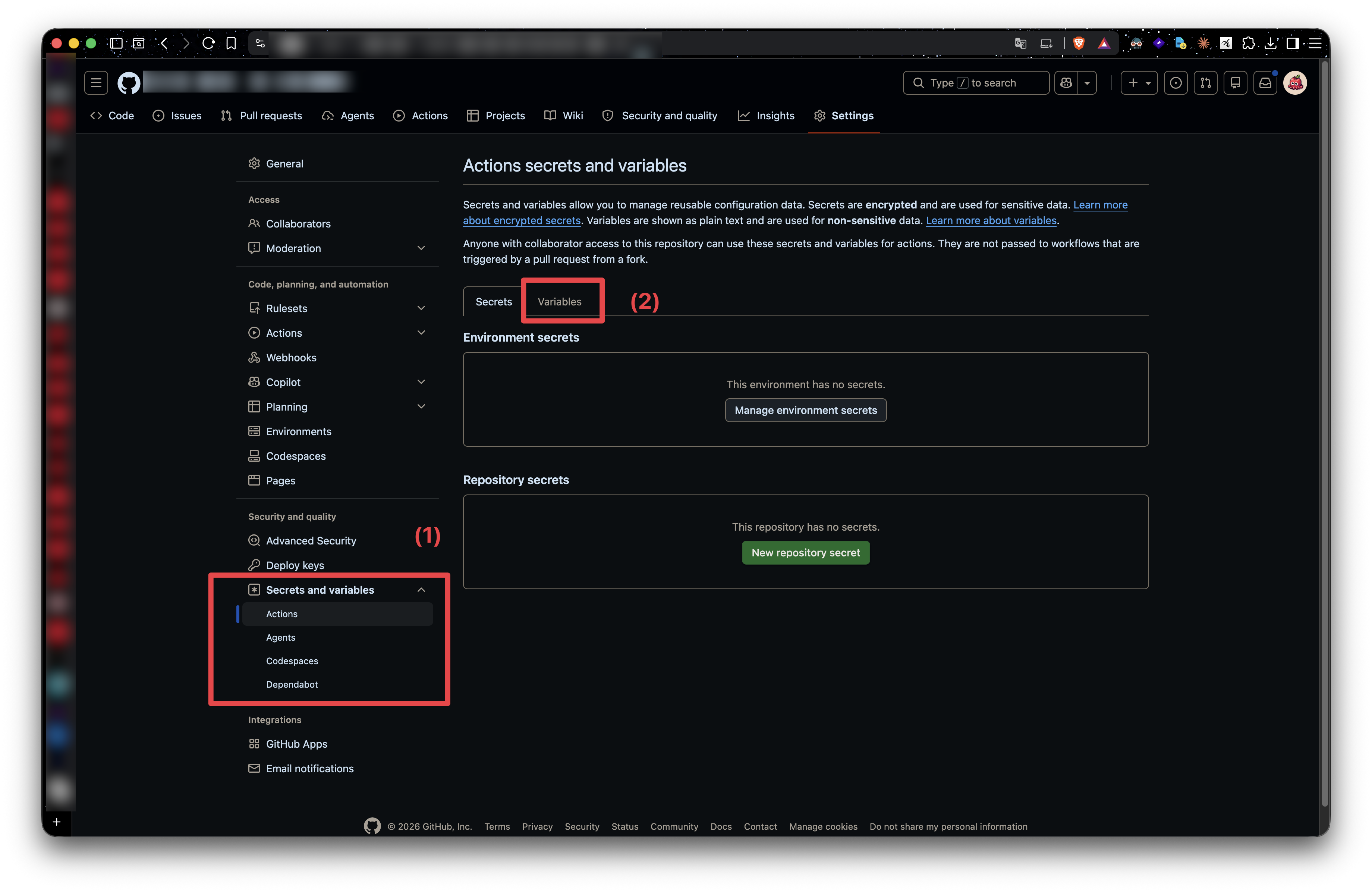Image resolution: width=1372 pixels, height=892 pixels.
Task: Click Manage environment secrets button
Action: tap(805, 411)
